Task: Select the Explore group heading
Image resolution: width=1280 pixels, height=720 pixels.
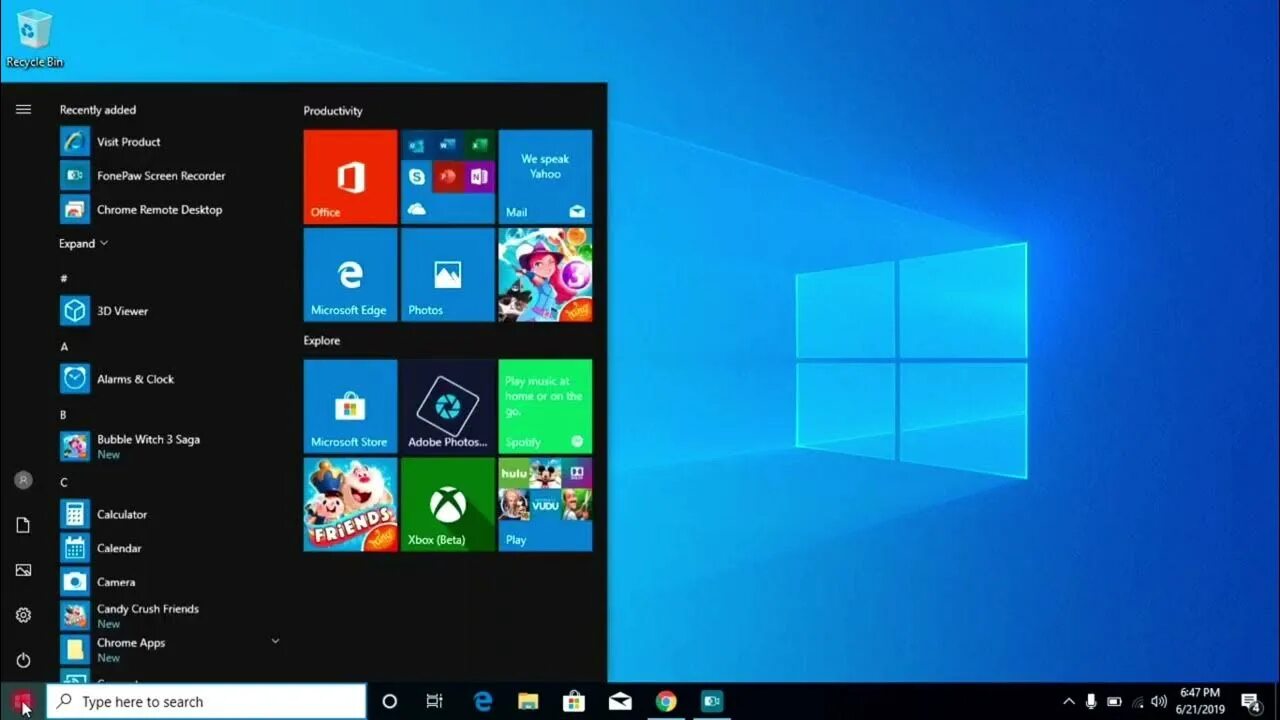Action: point(322,341)
